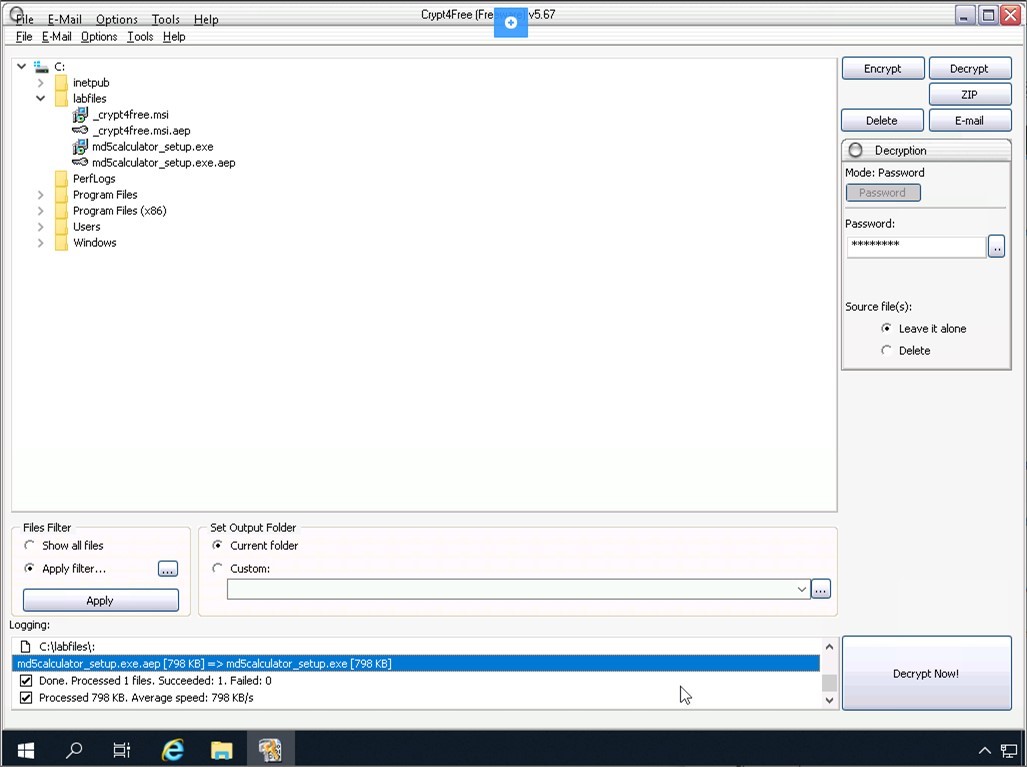Expand the Program Files folder node
The height and width of the screenshot is (767, 1027).
pyautogui.click(x=41, y=195)
